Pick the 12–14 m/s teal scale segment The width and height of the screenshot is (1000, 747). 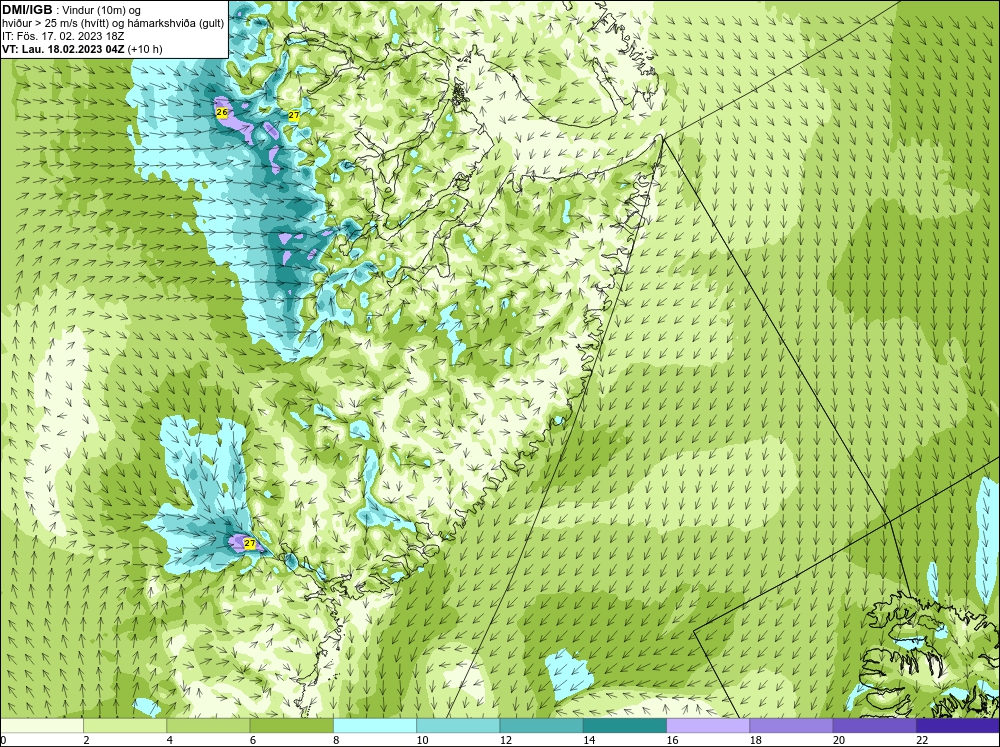coord(541,726)
